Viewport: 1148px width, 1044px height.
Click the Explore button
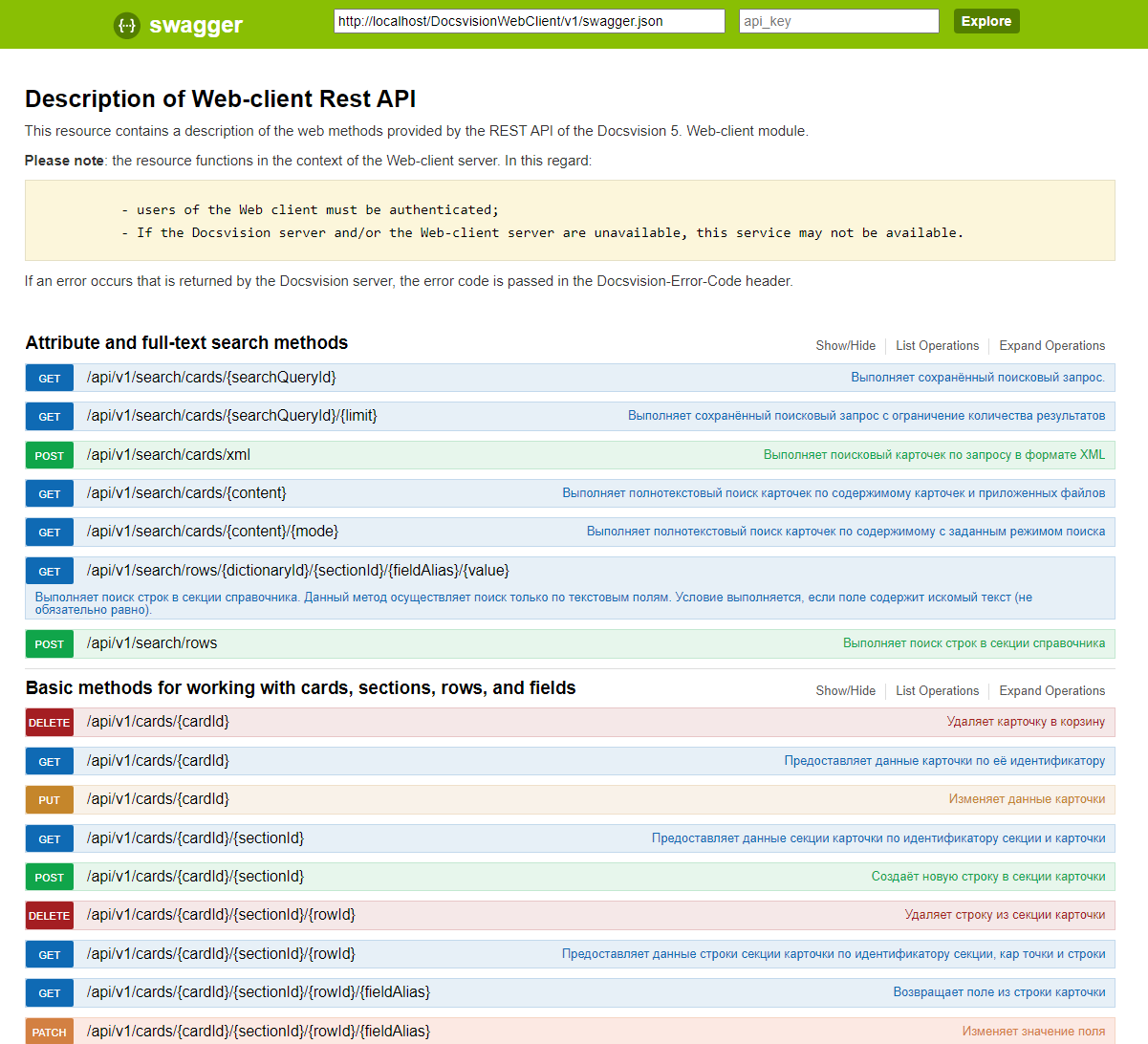(x=986, y=21)
